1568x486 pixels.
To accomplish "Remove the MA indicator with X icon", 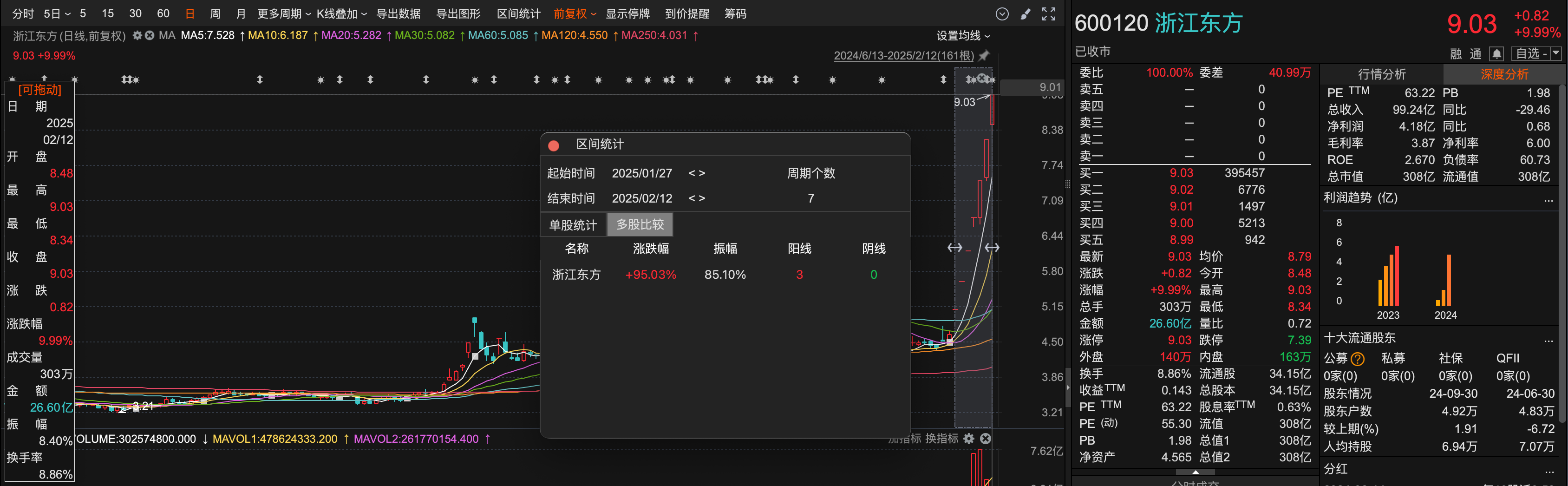I will point(149,35).
